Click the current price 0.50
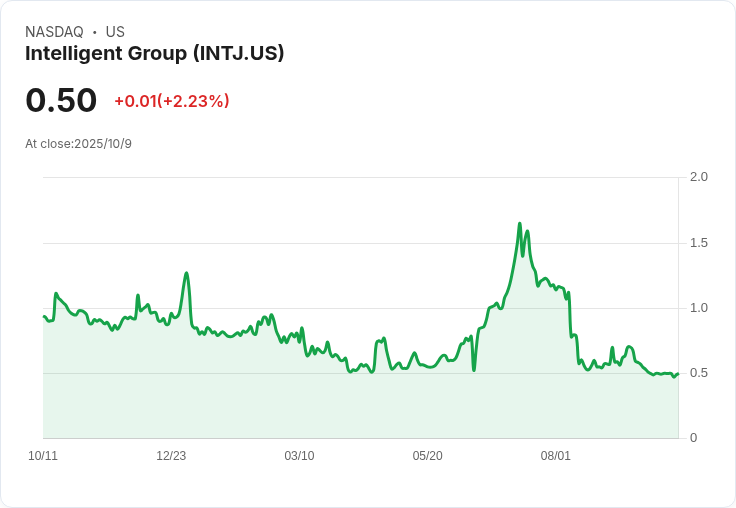This screenshot has width=736, height=508. coord(61,100)
